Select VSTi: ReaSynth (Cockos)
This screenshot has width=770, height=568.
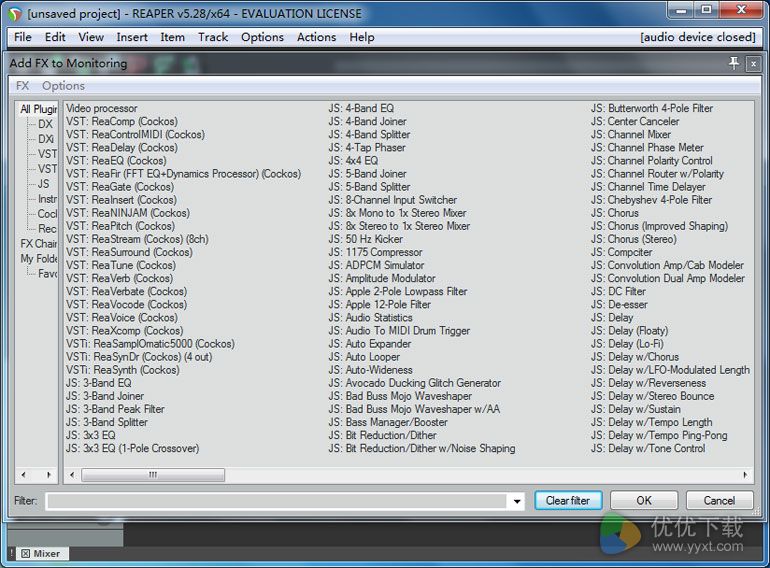pos(123,370)
